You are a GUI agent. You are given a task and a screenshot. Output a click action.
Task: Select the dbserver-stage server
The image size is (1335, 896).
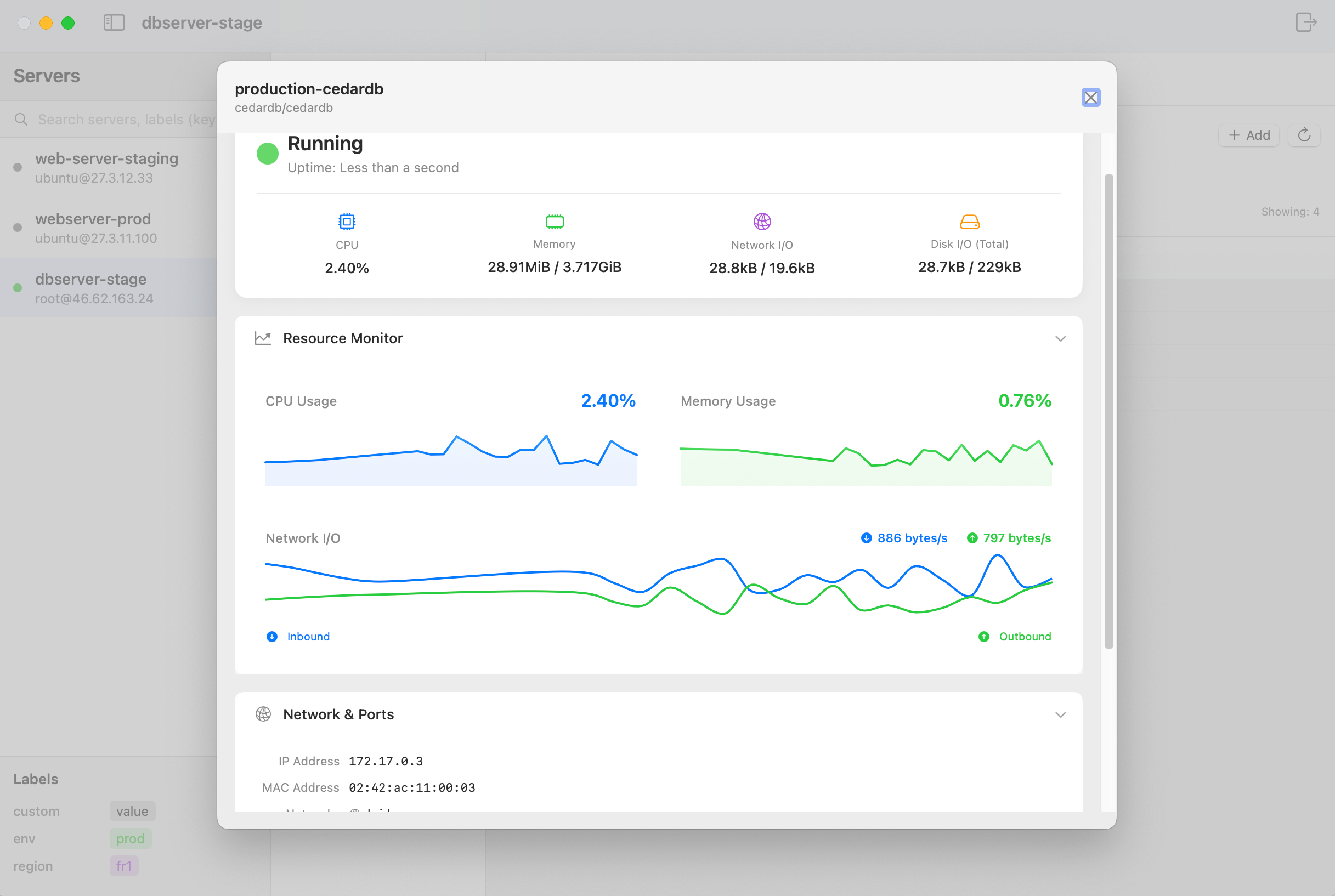pos(109,288)
